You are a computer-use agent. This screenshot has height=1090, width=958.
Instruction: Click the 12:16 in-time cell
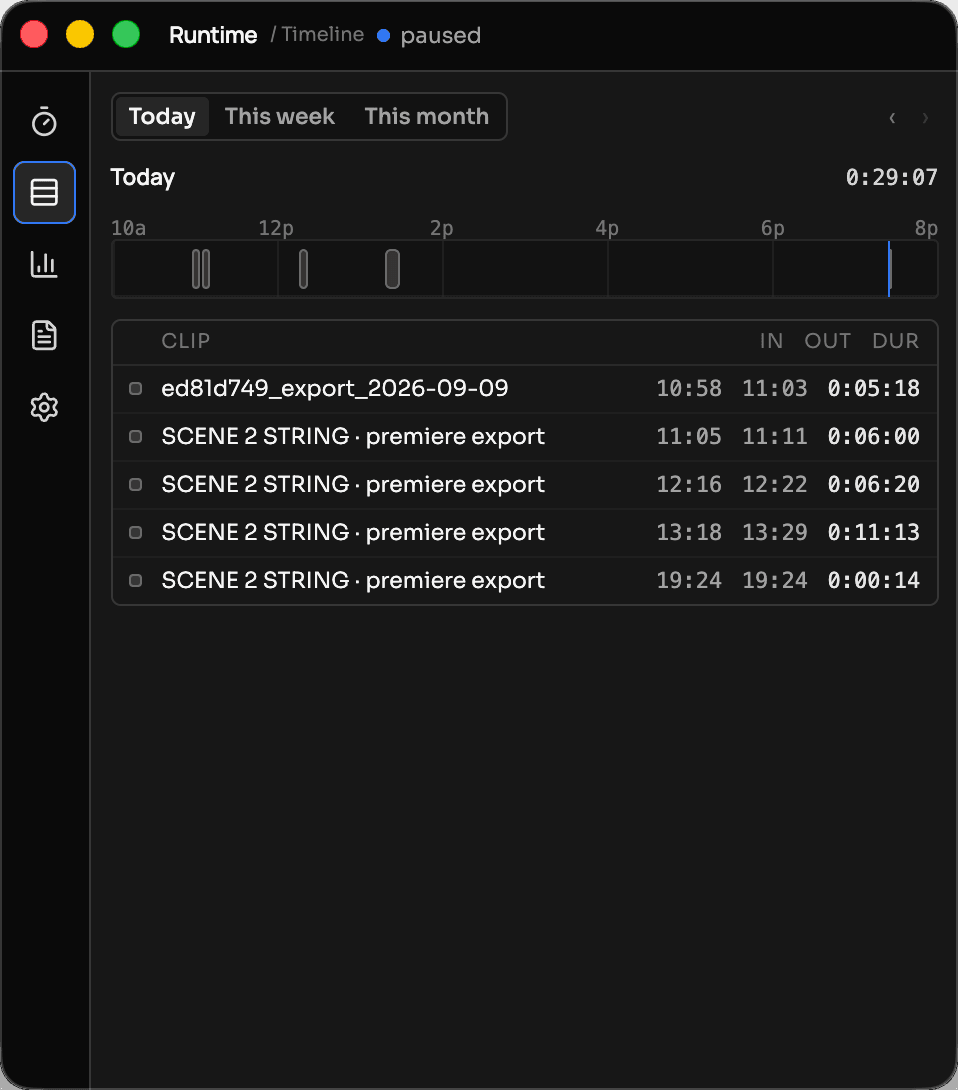[x=689, y=485]
